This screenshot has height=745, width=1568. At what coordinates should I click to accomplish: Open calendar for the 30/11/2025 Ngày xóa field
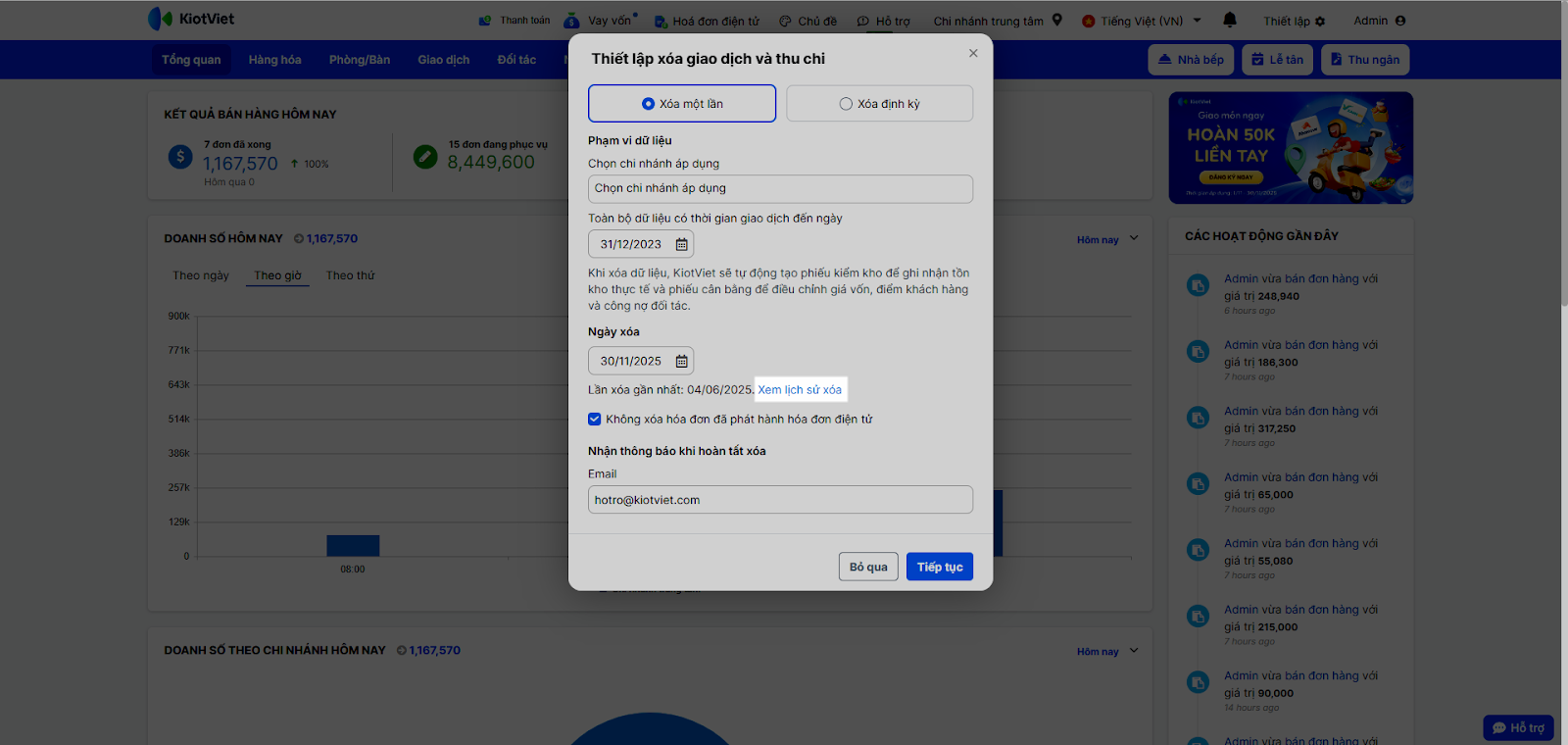click(x=682, y=361)
